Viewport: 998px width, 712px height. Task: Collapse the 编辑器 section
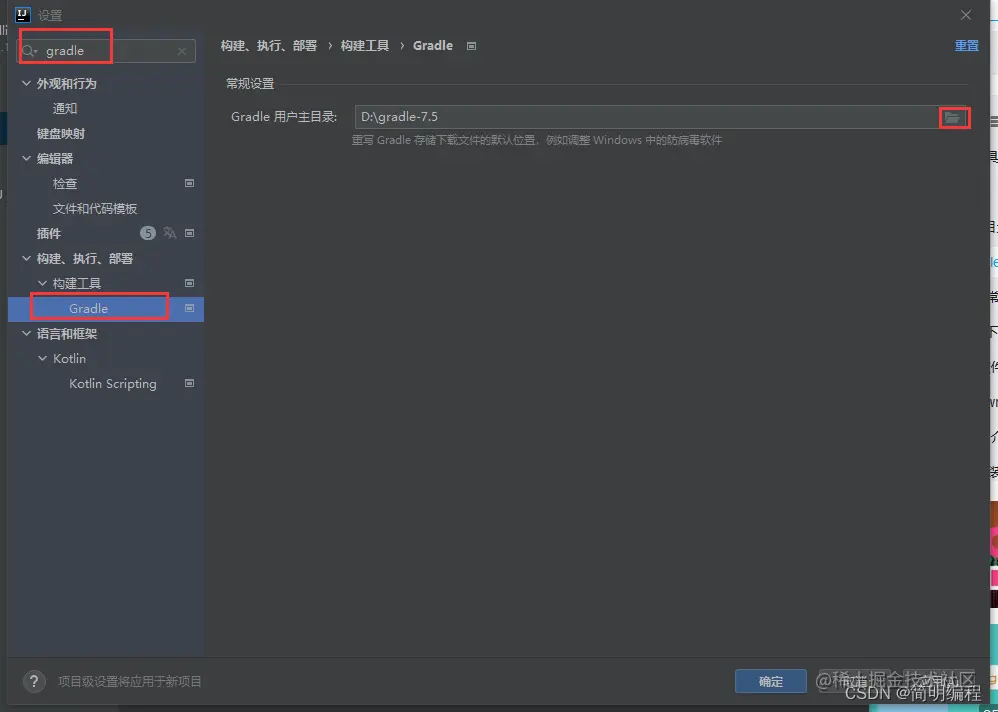coord(26,158)
